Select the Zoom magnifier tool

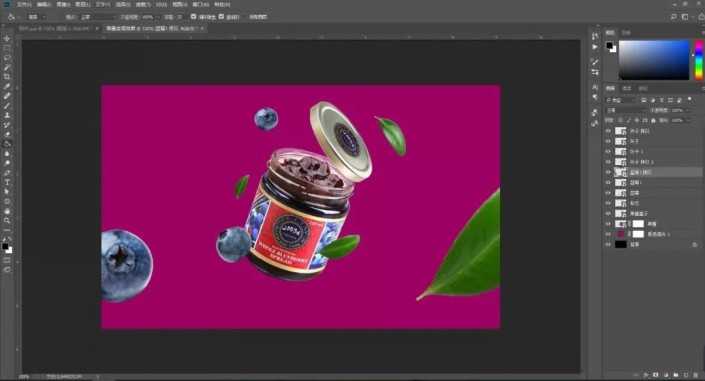[7, 220]
